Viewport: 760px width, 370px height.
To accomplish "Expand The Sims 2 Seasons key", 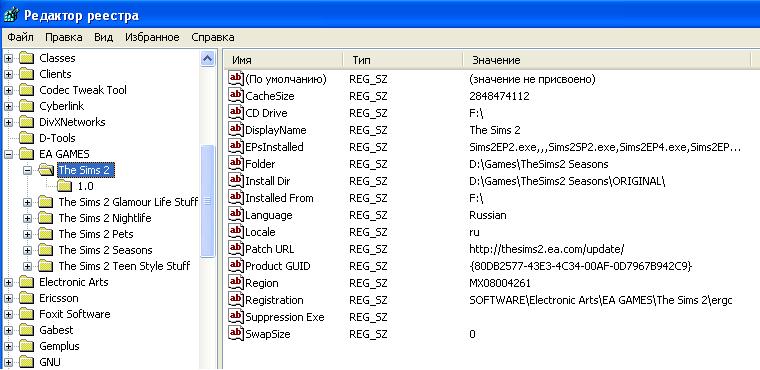I will click(x=28, y=251).
